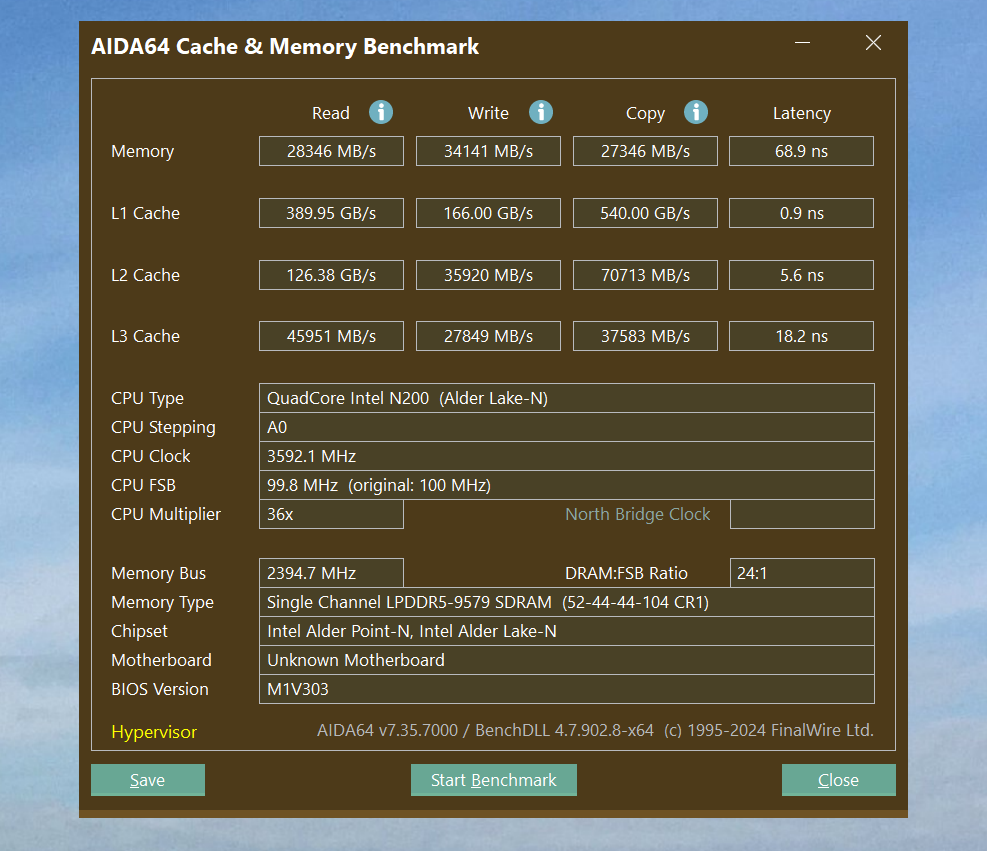Click the yellow Hypervisor label
Screen dimensions: 987x851
pos(154,732)
